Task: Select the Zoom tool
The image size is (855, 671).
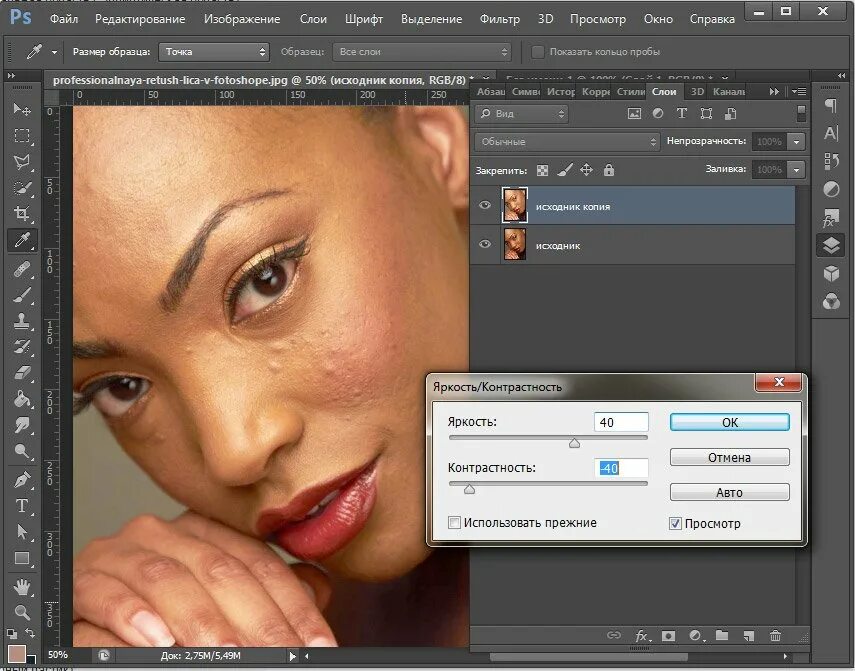Action: click(x=22, y=612)
